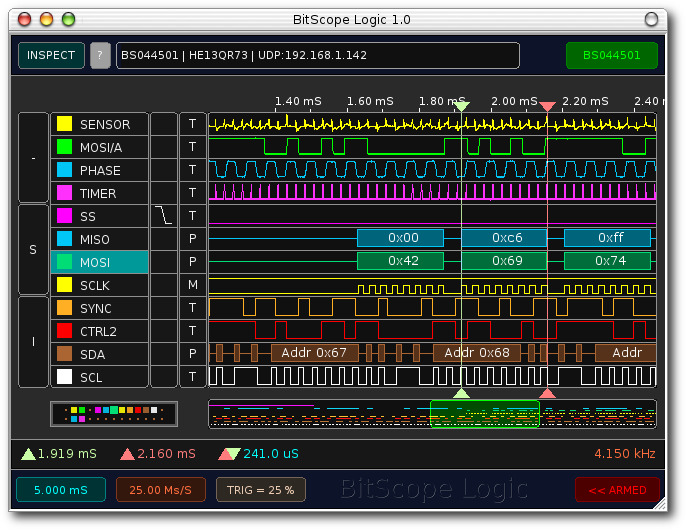686x530 pixels.
Task: Open the 5.000 mS timebase selector
Action: pyautogui.click(x=60, y=490)
